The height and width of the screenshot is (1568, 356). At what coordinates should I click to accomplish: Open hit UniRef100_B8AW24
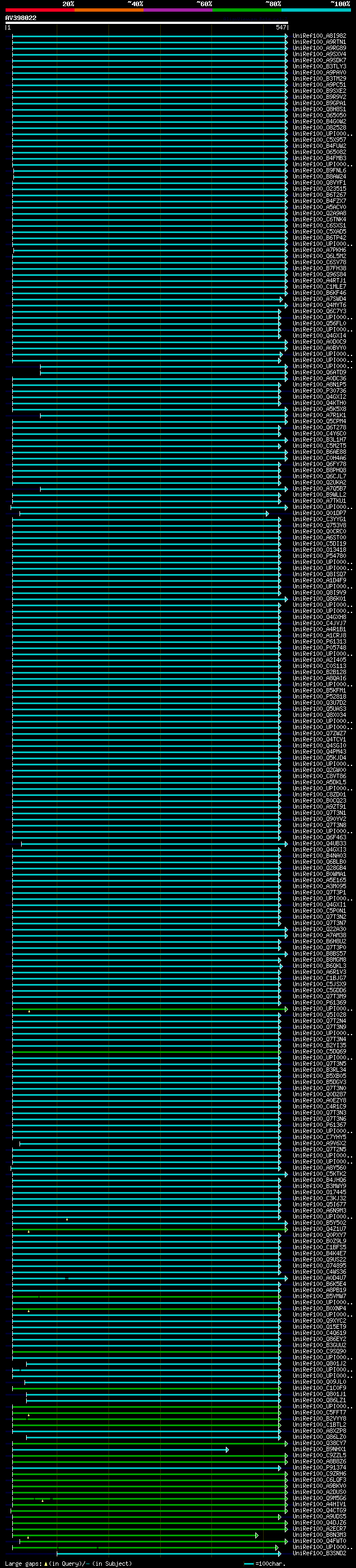(x=319, y=176)
